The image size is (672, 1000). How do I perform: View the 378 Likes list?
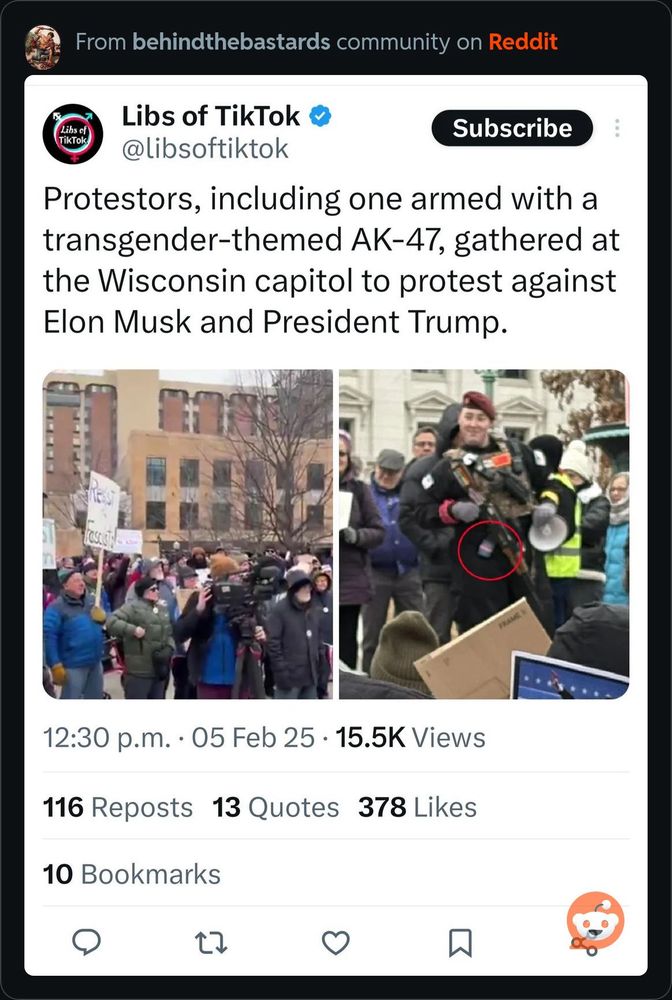[417, 807]
